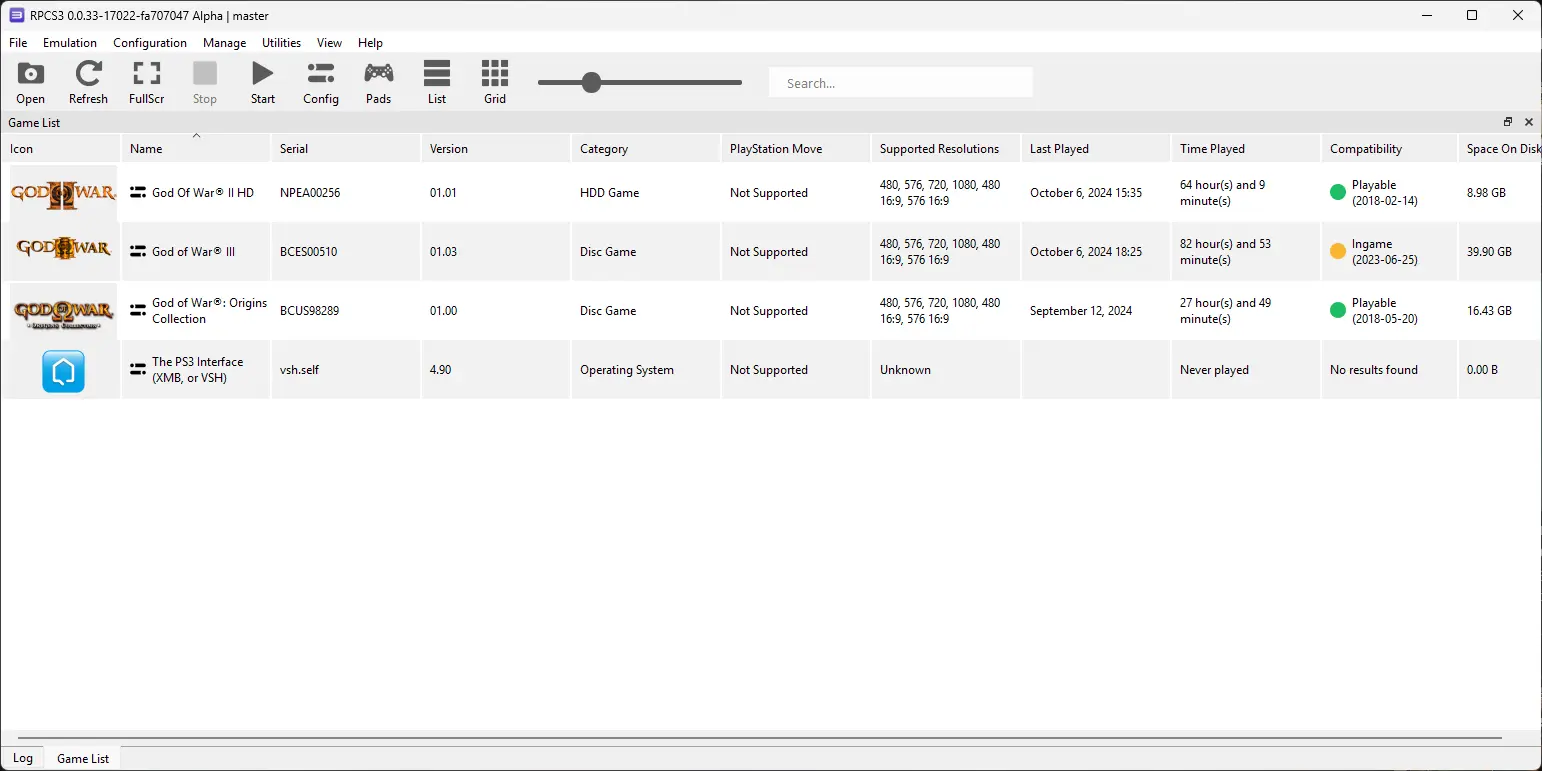Select serial NPEA00256 cell
This screenshot has height=771, width=1542.
tap(346, 193)
